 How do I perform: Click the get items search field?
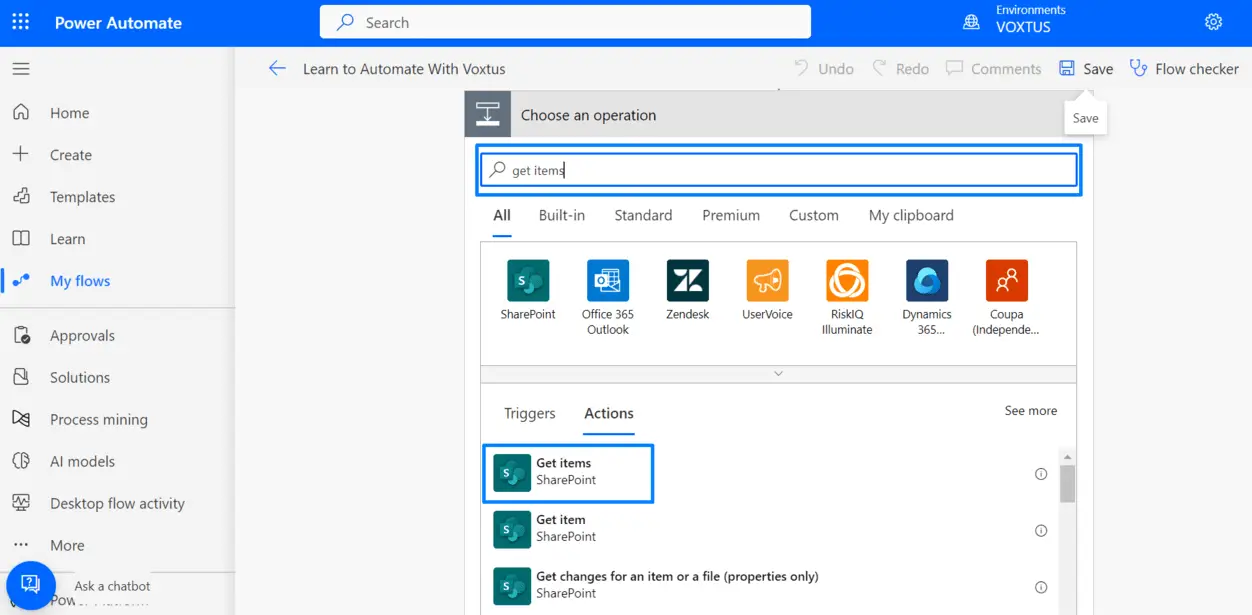tap(780, 170)
